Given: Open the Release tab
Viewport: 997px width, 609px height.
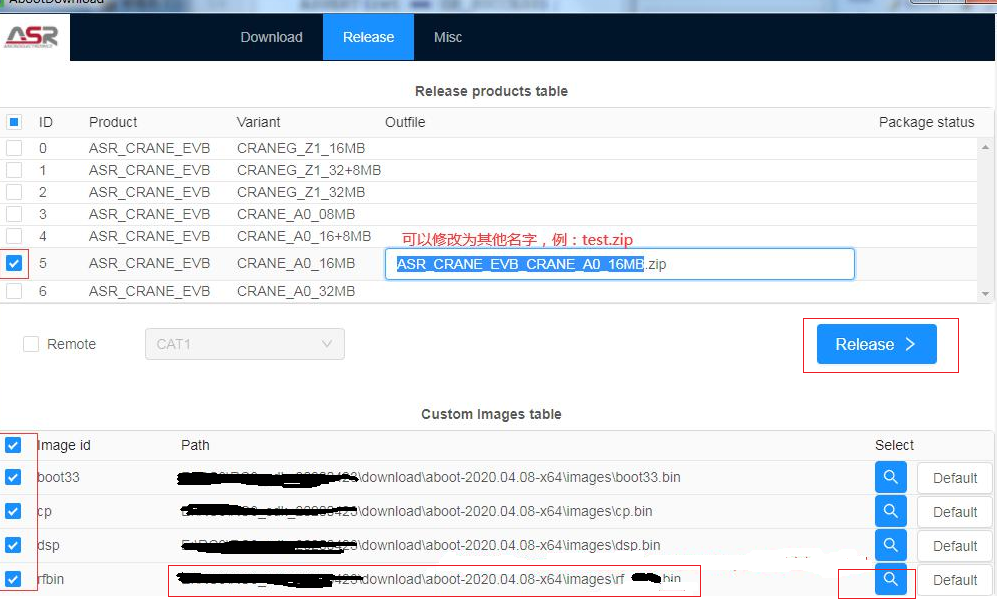Looking at the screenshot, I should click(x=368, y=38).
